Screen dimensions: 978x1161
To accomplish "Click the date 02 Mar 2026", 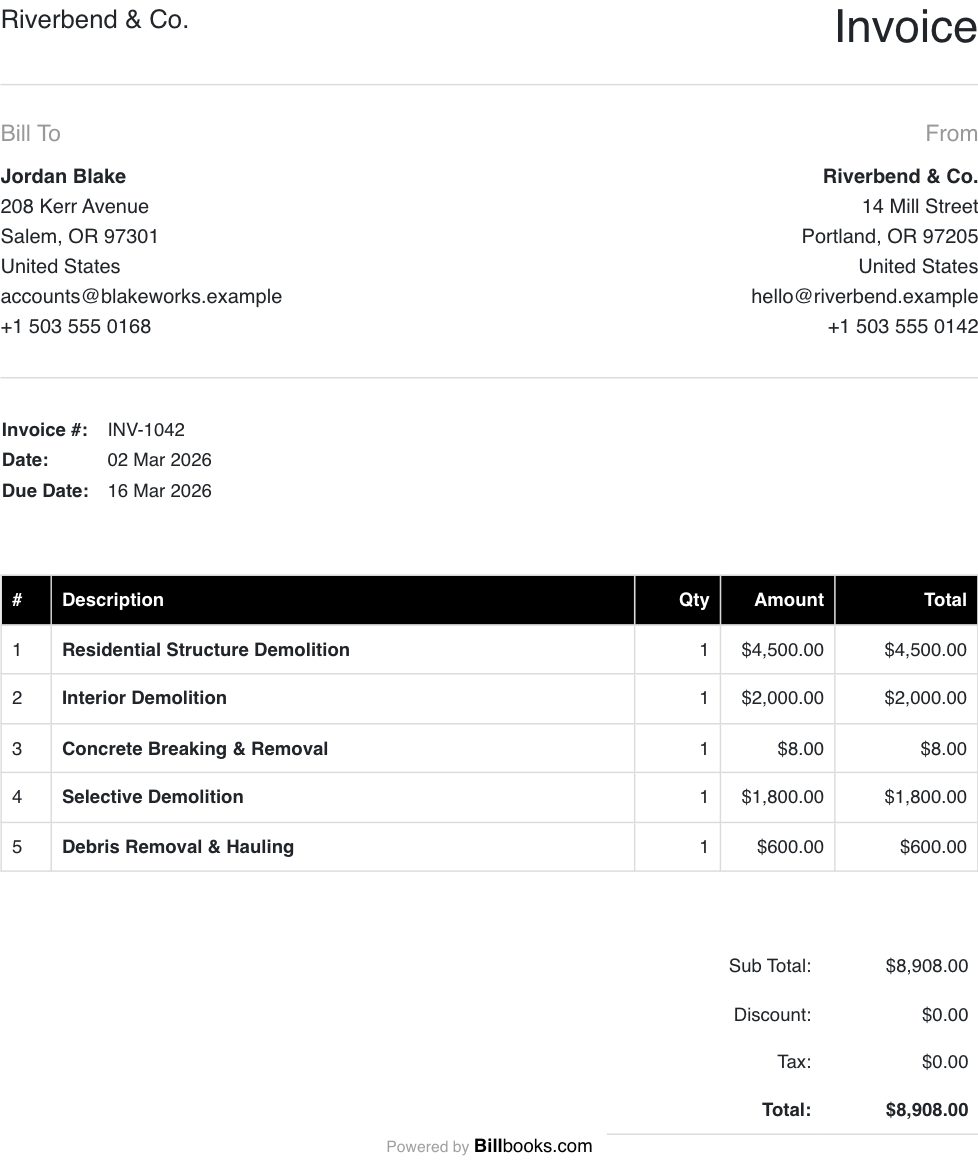I will 159,460.
